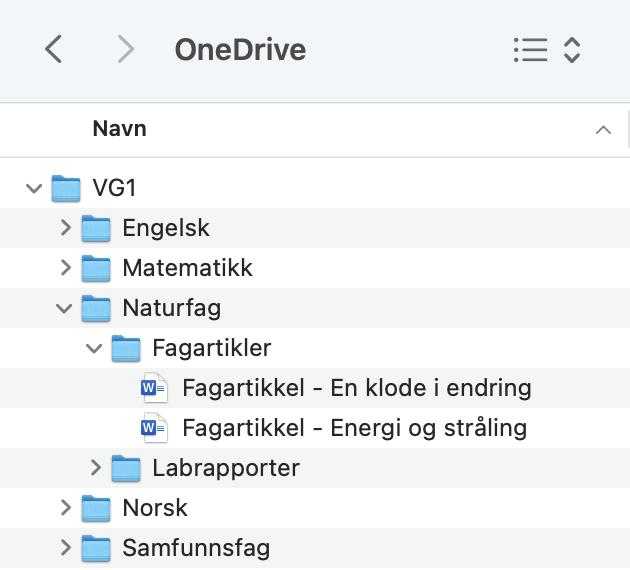Screen dimensions: 630x570
Task: Click the back navigation arrow
Action: tap(54, 49)
